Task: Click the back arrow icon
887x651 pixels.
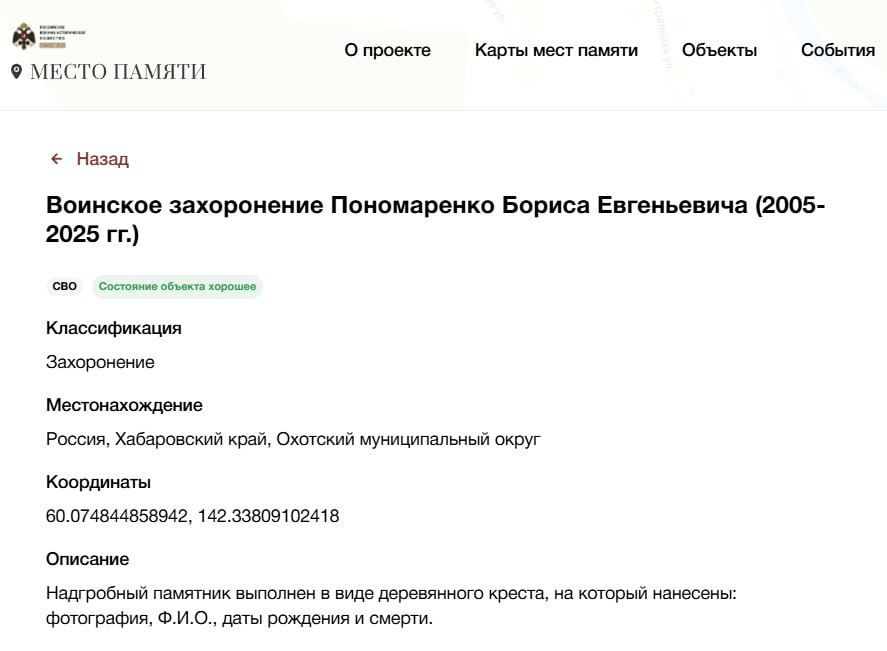Action: click(x=57, y=159)
